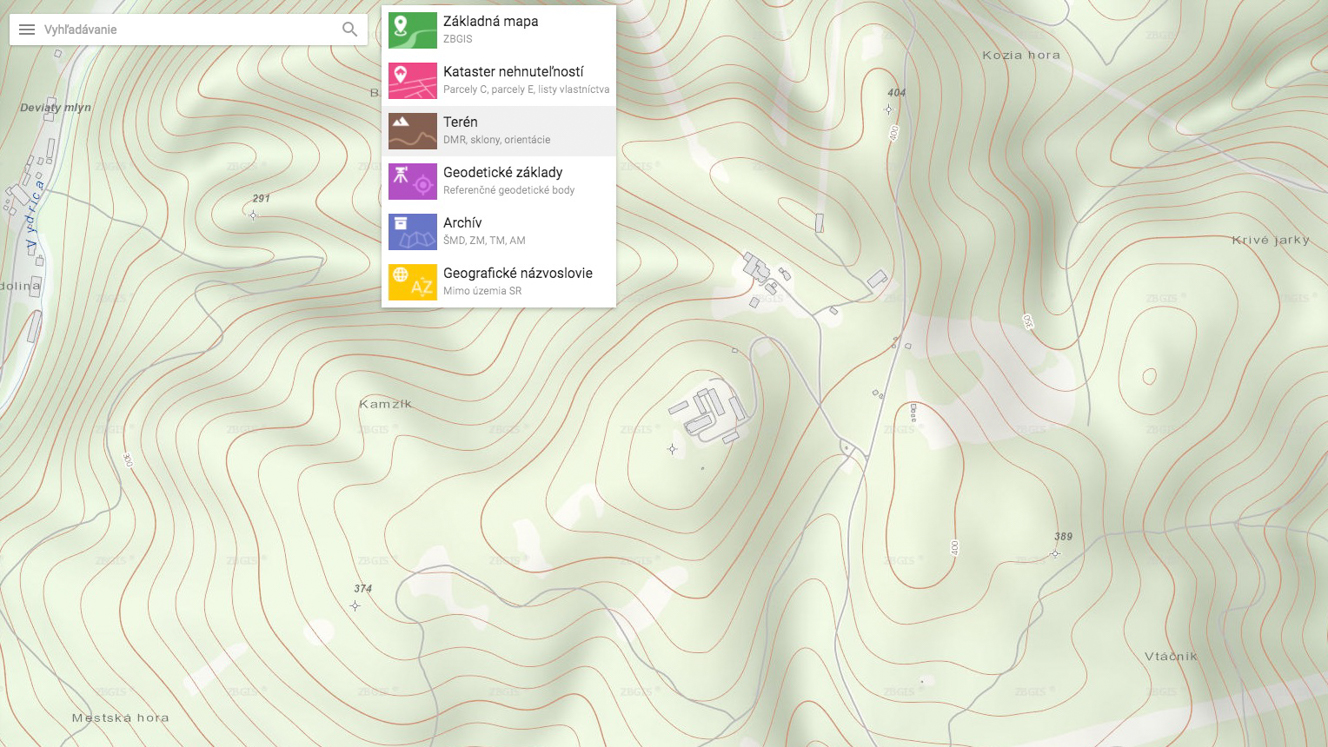The width and height of the screenshot is (1328, 747).
Task: Click the Deviaty mlyn map label
Action: [x=55, y=108]
